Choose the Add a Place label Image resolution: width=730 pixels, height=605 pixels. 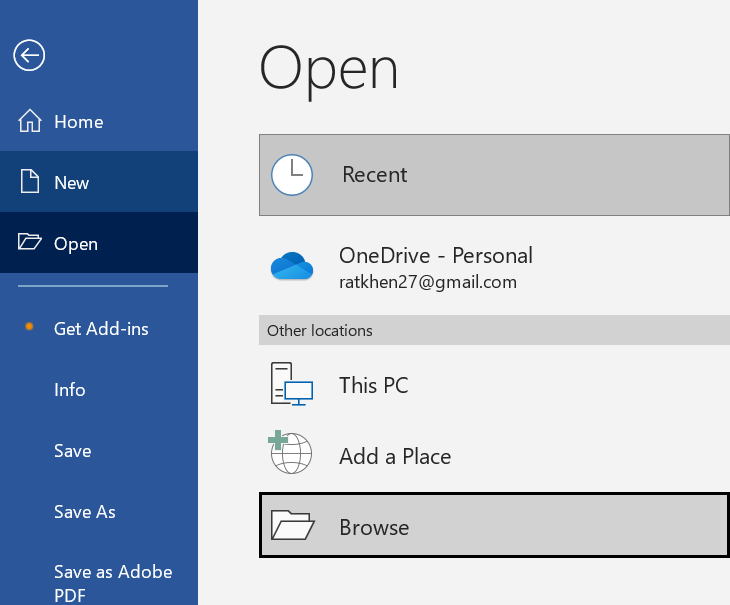395,457
